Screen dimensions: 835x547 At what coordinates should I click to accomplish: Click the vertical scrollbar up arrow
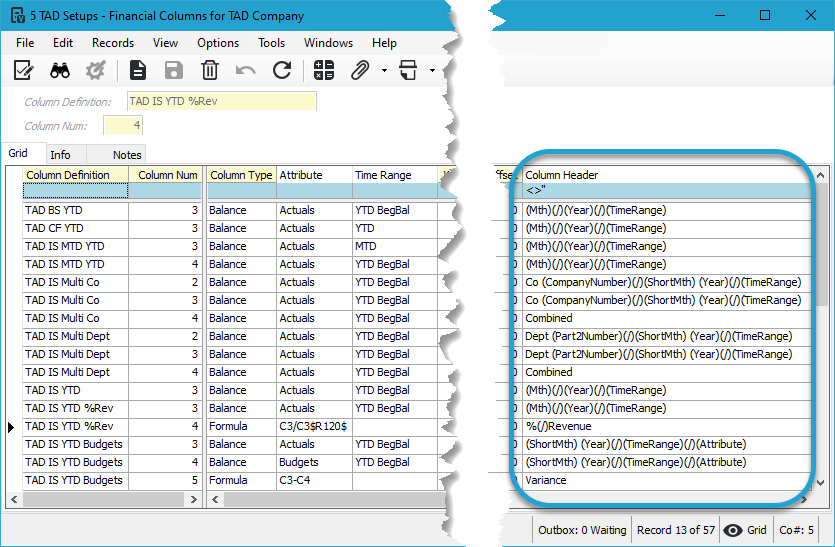click(x=821, y=175)
